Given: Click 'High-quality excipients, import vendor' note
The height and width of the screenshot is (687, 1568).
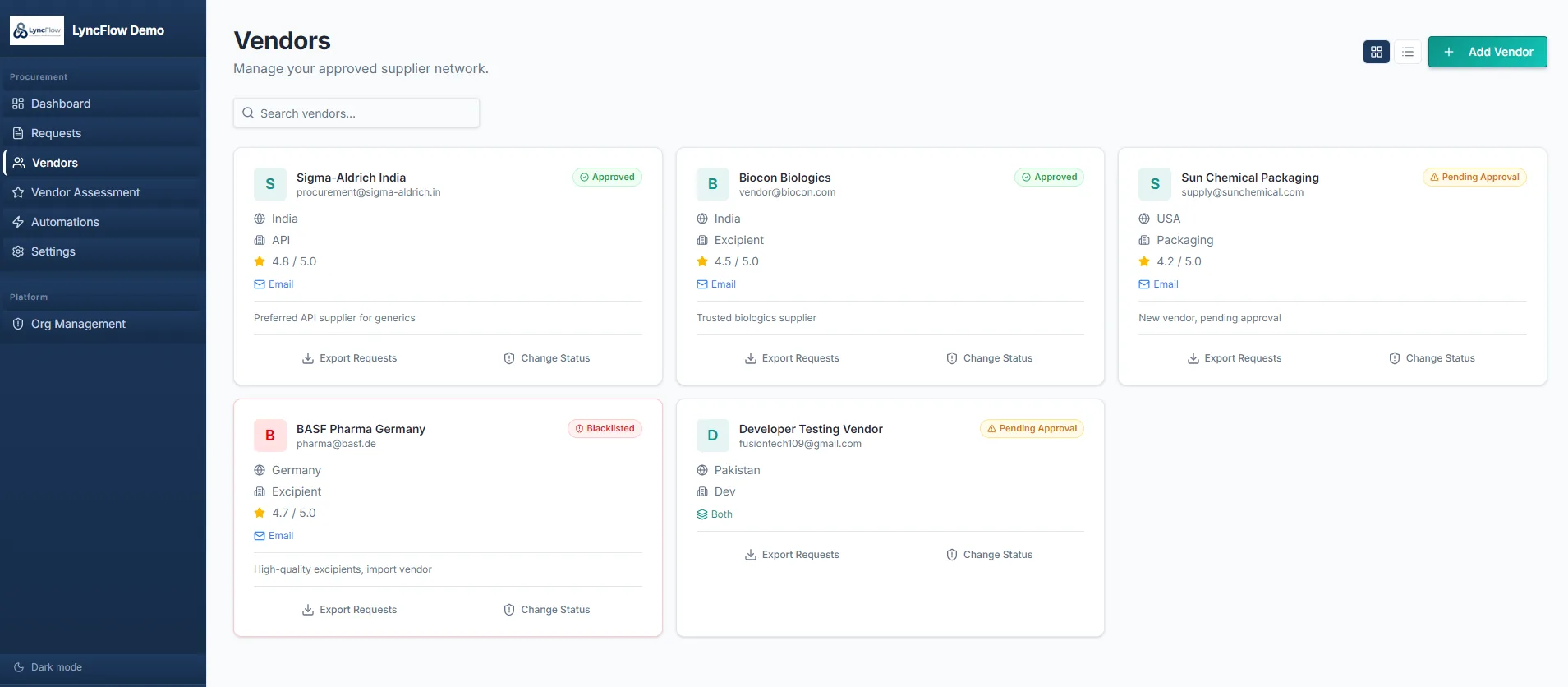Looking at the screenshot, I should point(343,569).
